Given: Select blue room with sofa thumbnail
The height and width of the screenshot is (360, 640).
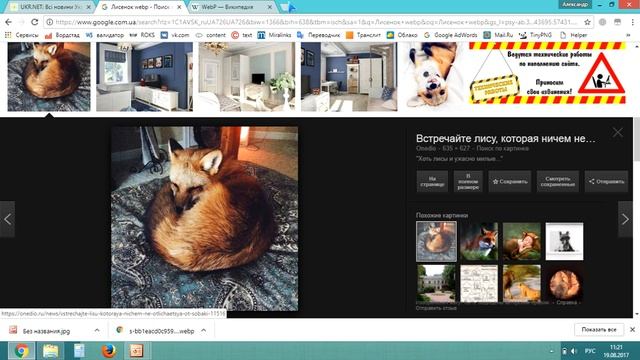Looking at the screenshot, I should click(144, 76).
